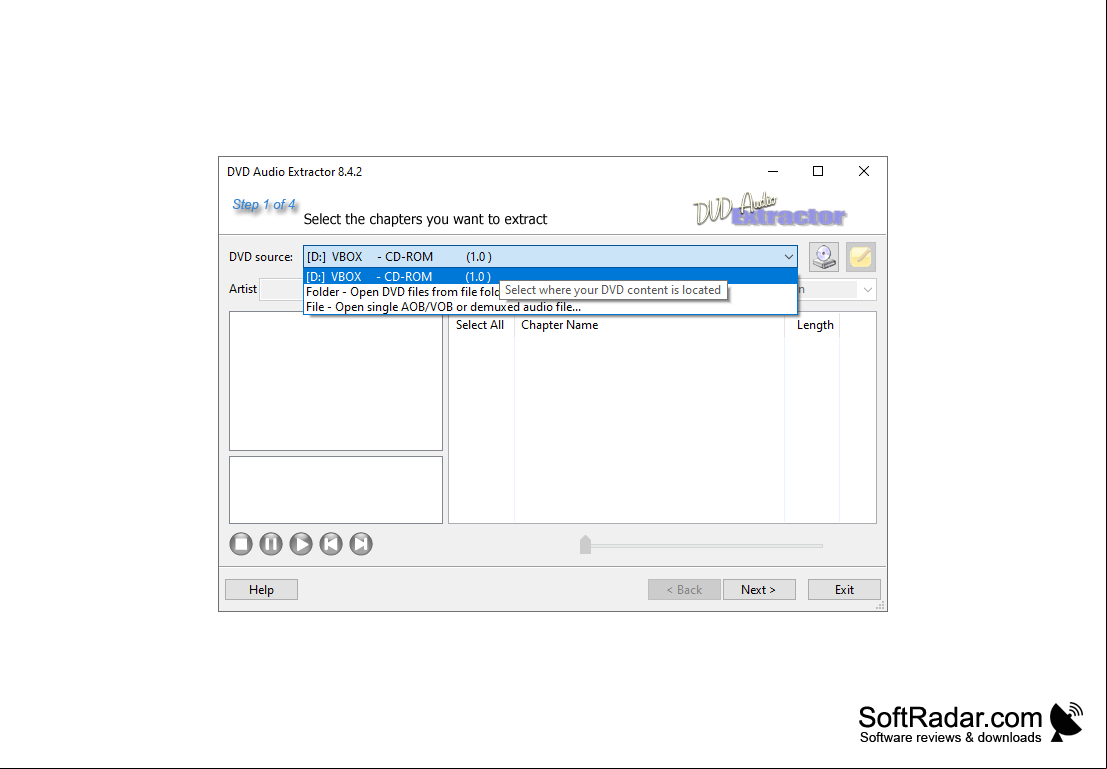The width and height of the screenshot is (1107, 769).
Task: Collapse the DVD source dropdown arrow
Action: coord(789,256)
